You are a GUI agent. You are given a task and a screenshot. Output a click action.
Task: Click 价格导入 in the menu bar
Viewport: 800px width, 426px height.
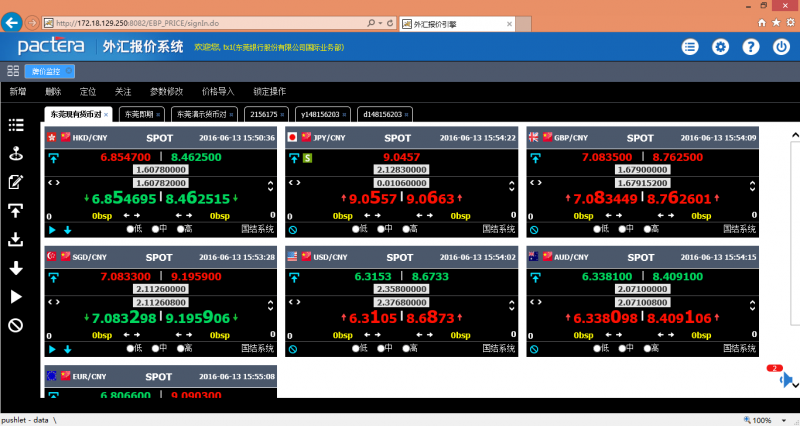coord(217,91)
